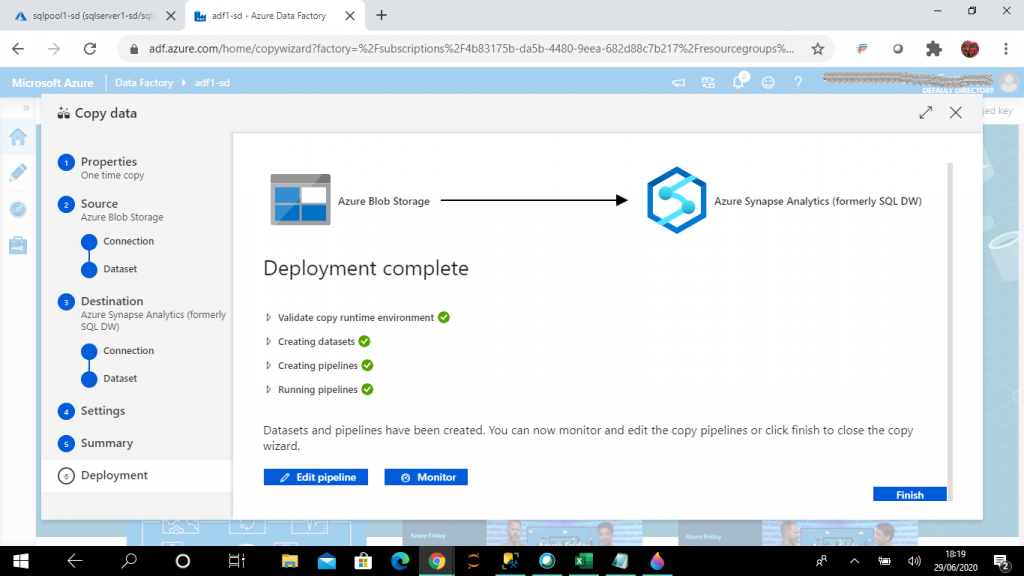Open the help question mark icon
The width and height of the screenshot is (1024, 576).
point(798,82)
